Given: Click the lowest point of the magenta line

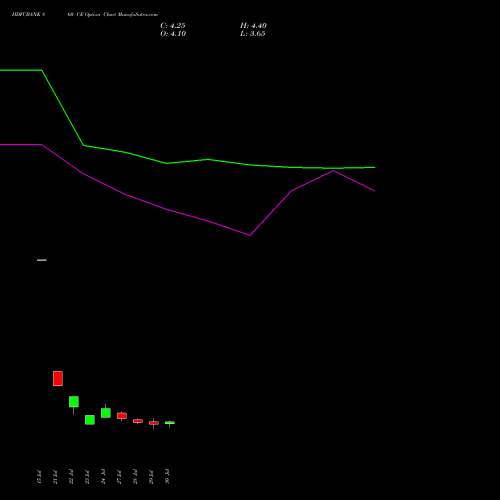Looking at the screenshot, I should pyautogui.click(x=250, y=235).
